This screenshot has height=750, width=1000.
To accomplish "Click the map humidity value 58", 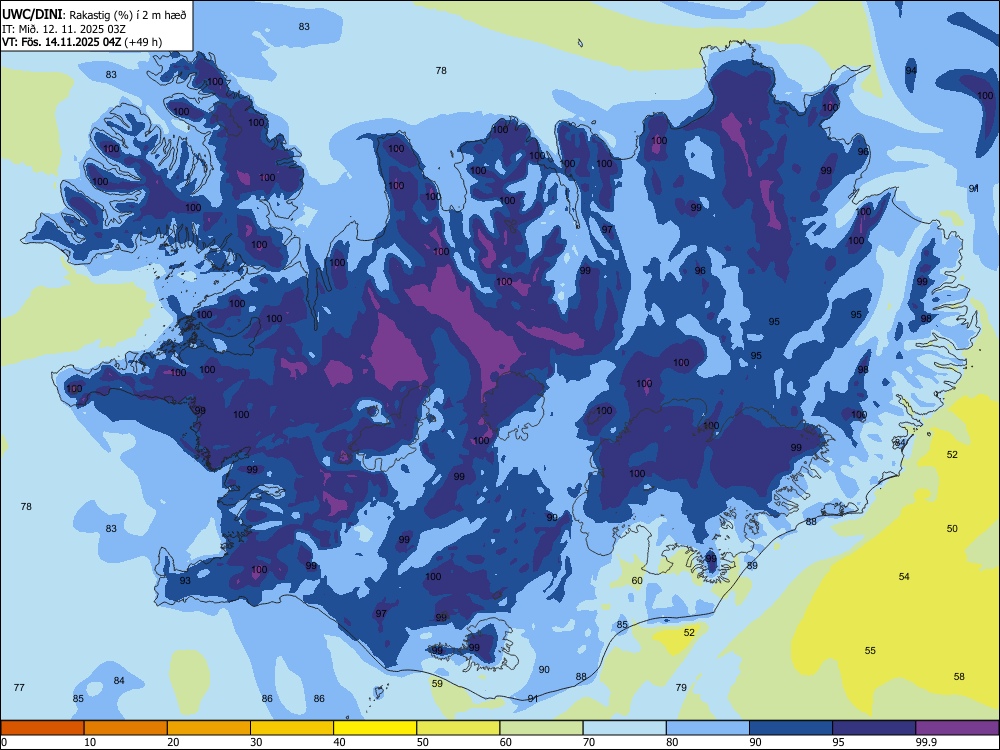I will click(959, 677).
